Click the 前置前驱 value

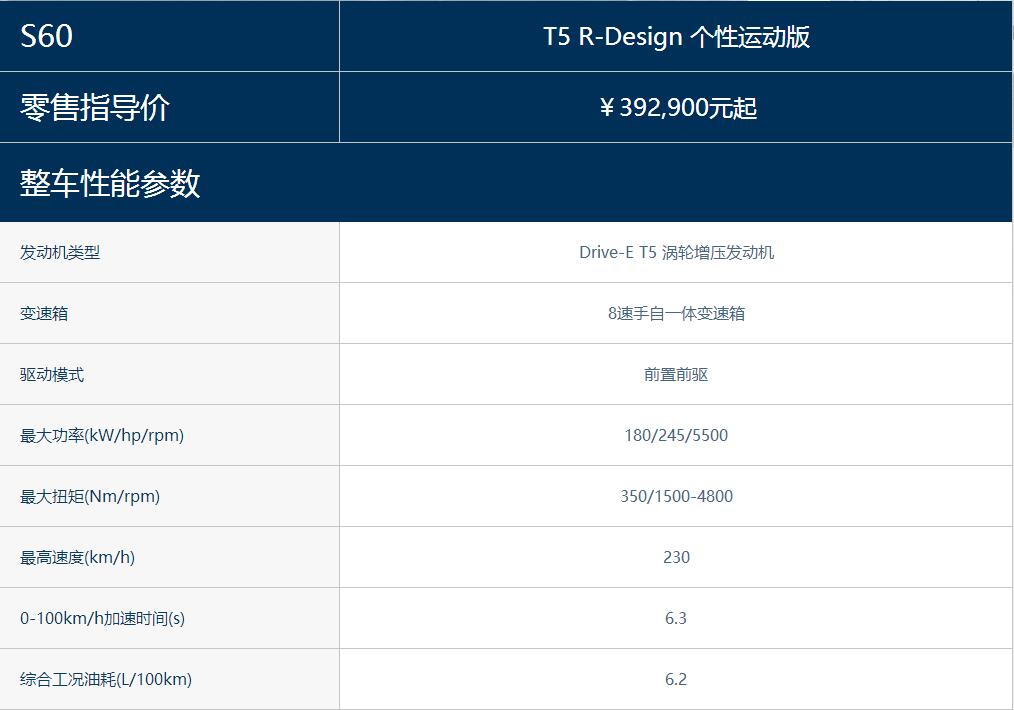click(x=676, y=374)
